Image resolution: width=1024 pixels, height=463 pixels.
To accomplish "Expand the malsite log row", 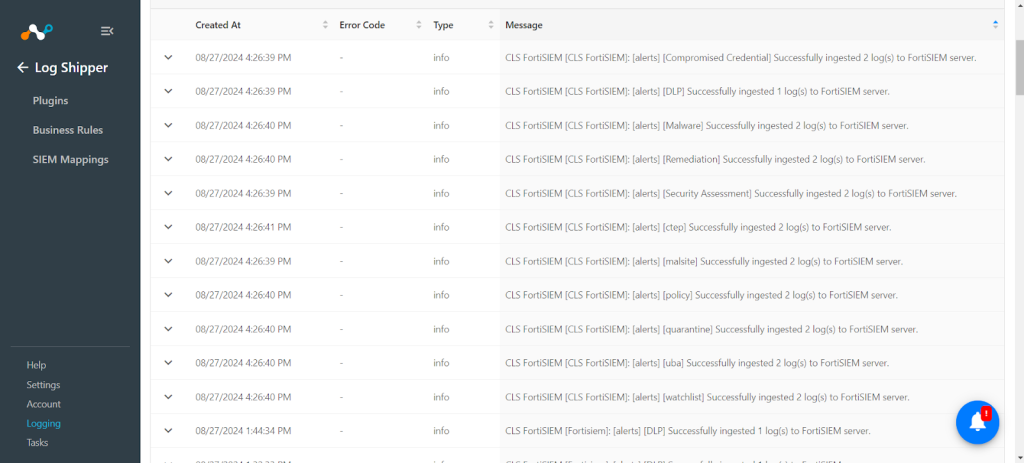I will (x=168, y=261).
